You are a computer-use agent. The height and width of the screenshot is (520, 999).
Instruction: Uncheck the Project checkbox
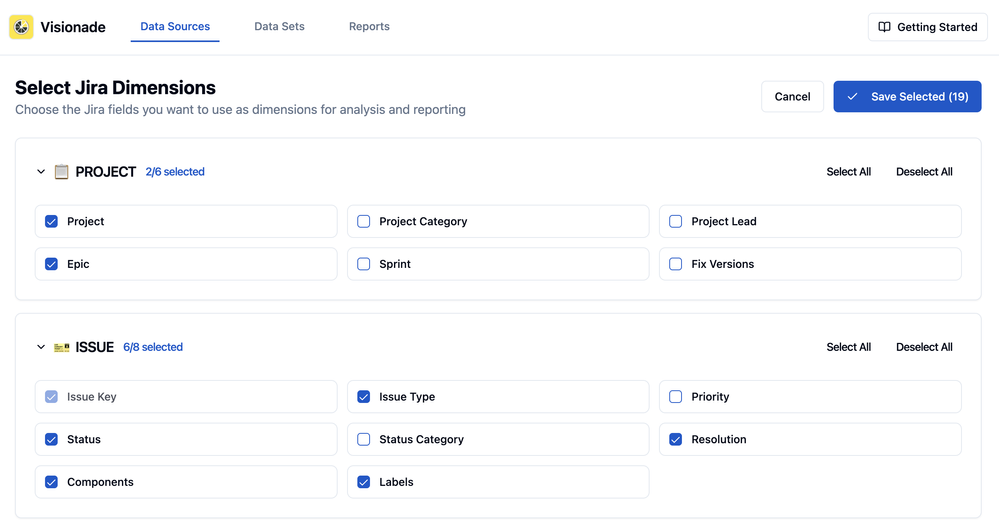pos(52,221)
